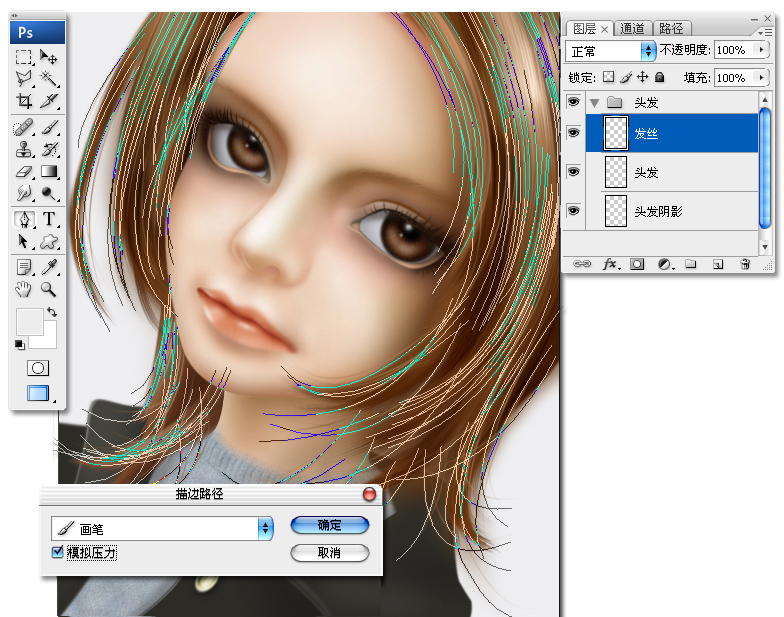Select the Polygonal Lasso tool

(x=24, y=78)
